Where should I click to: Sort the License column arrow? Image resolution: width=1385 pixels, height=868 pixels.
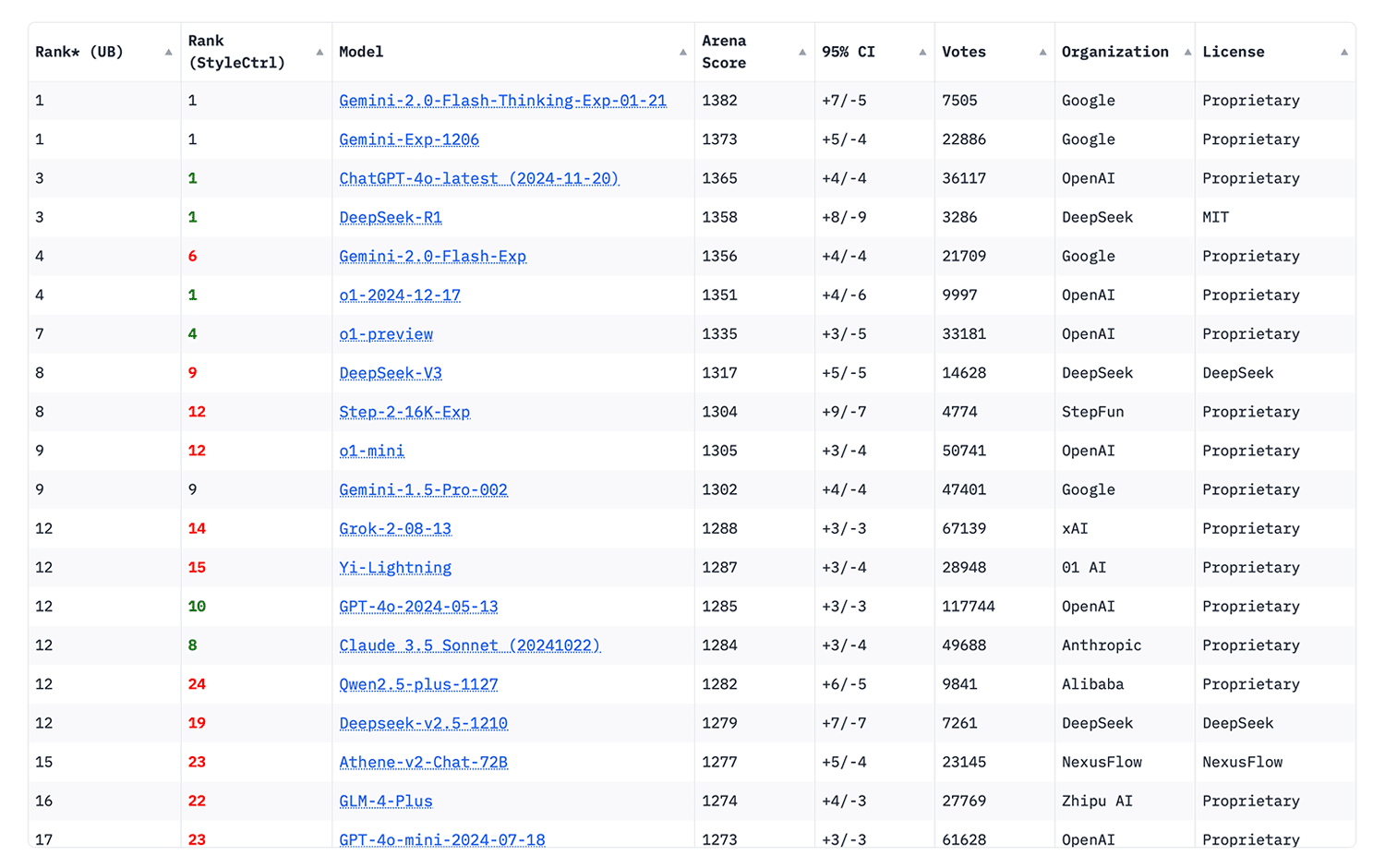pos(1343,53)
